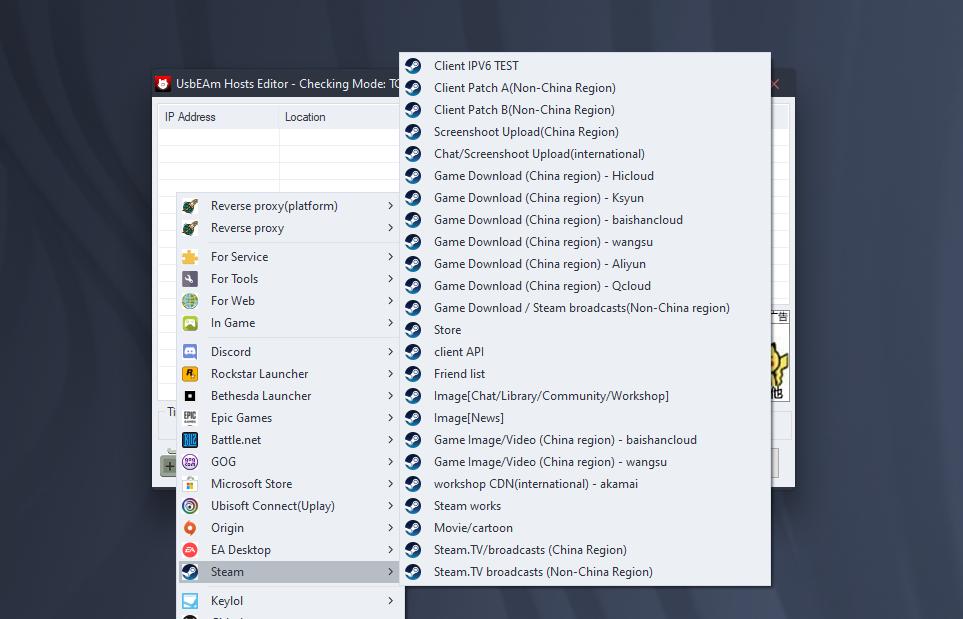The width and height of the screenshot is (963, 619).
Task: Expand the Keylol submenu arrow
Action: (390, 601)
